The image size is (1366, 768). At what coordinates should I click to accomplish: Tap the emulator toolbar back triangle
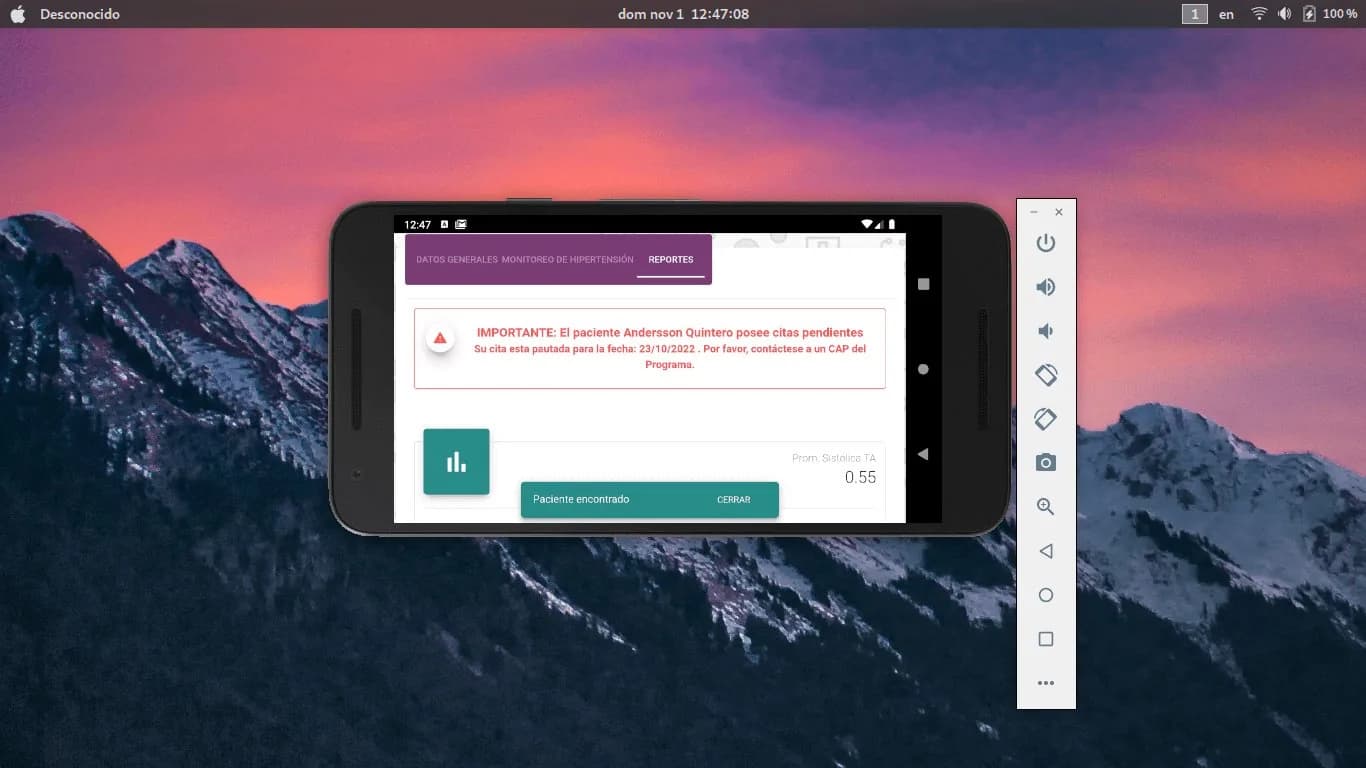coord(1046,551)
